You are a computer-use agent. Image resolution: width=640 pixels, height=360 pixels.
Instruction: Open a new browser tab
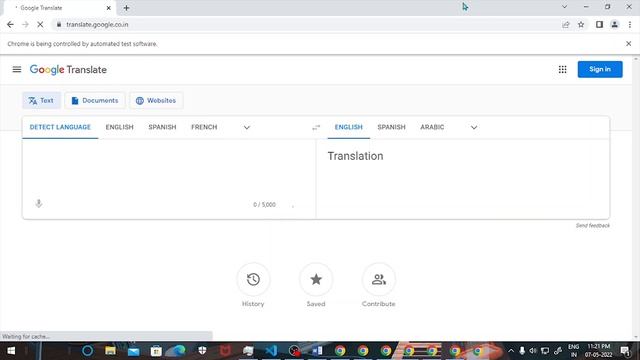126,8
